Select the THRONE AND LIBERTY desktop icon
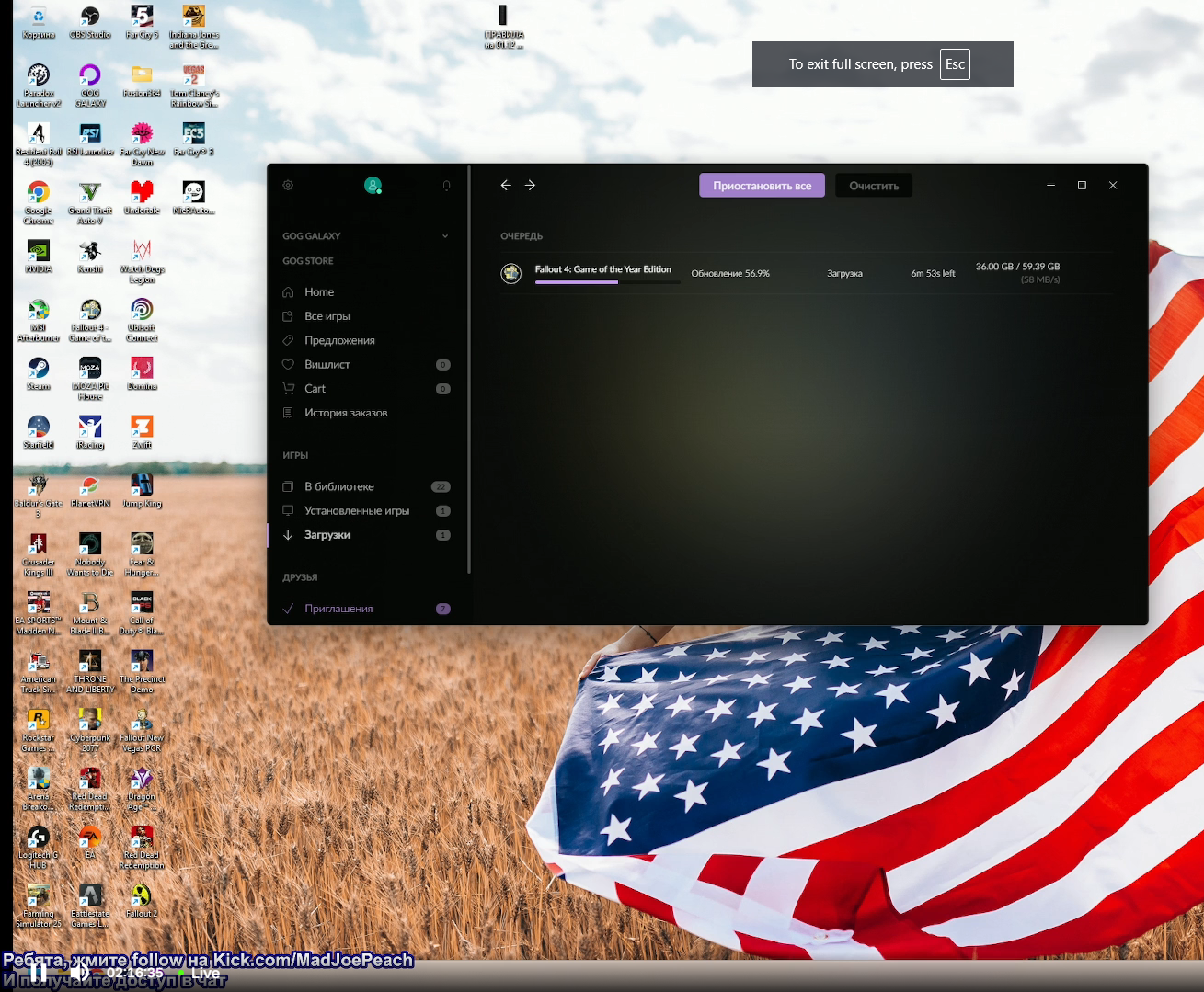Viewport: 1204px width, 992px height. tap(90, 671)
